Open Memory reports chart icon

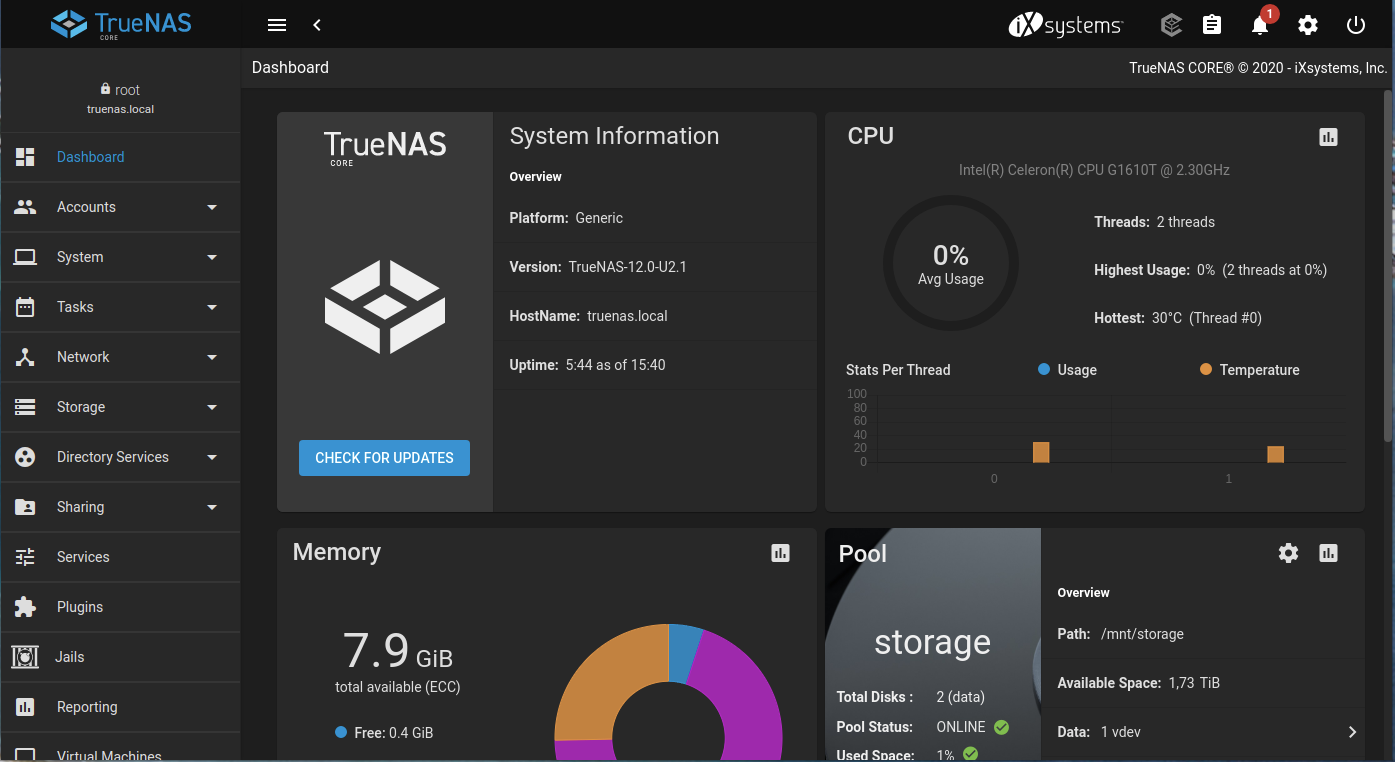781,553
